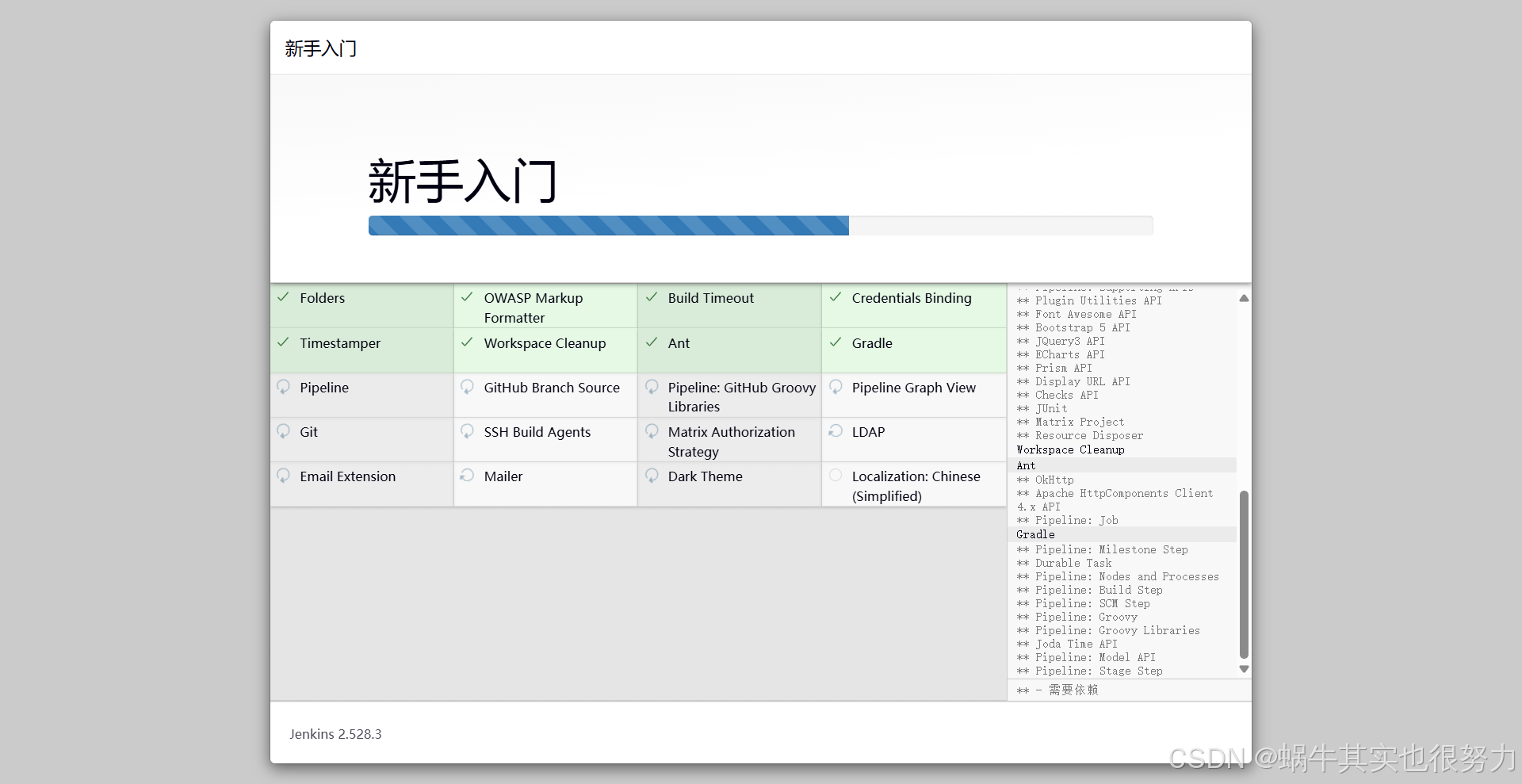Click the Plugin Utilities API log line
This screenshot has width=1522, height=784.
click(1089, 300)
